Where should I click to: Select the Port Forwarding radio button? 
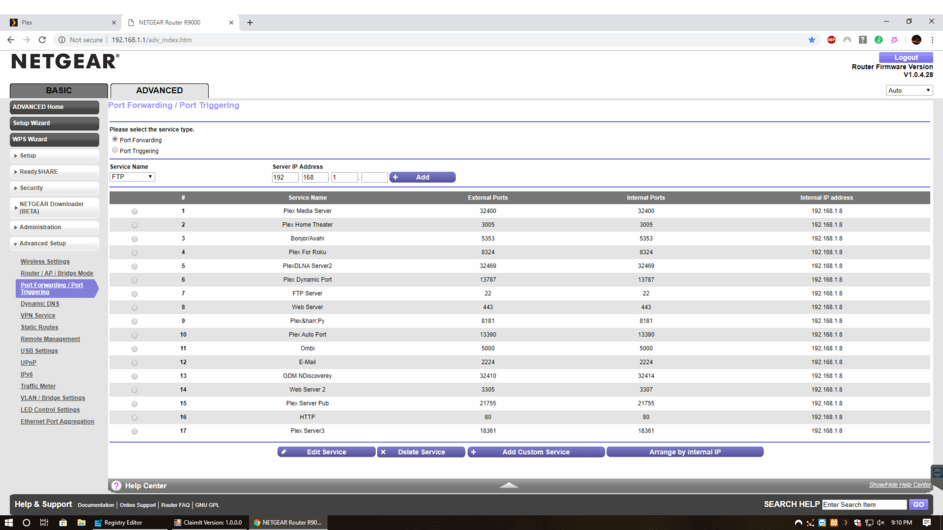pos(115,140)
